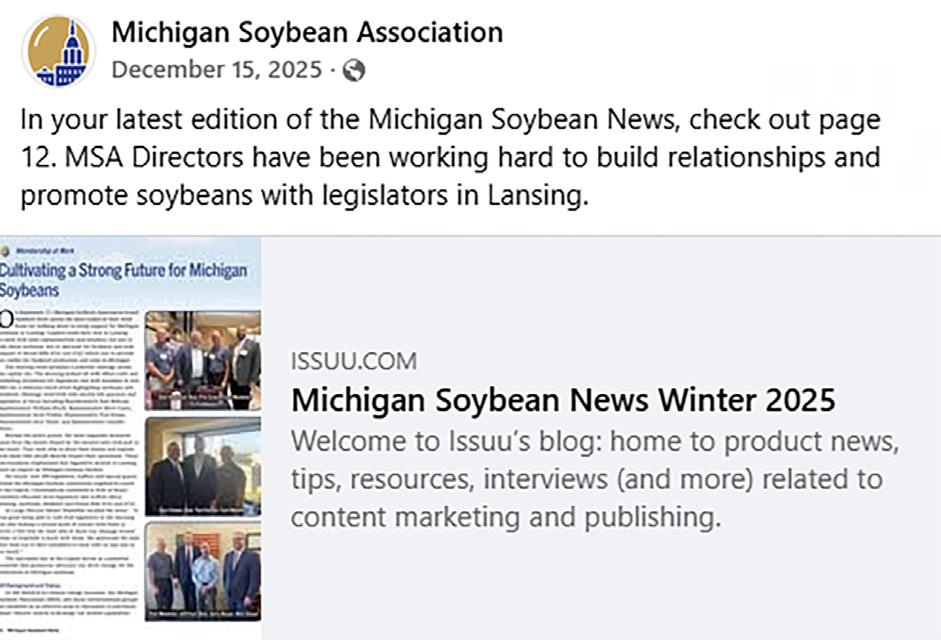Viewport: 941px width, 640px height.
Task: Open the Michigan Soybean Association page name
Action: [307, 32]
